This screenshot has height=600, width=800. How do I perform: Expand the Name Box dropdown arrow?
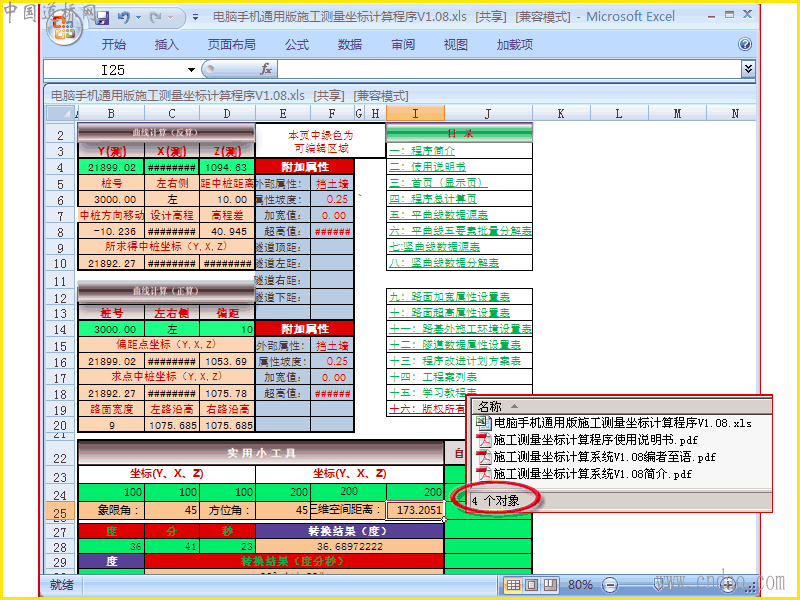[x=191, y=70]
